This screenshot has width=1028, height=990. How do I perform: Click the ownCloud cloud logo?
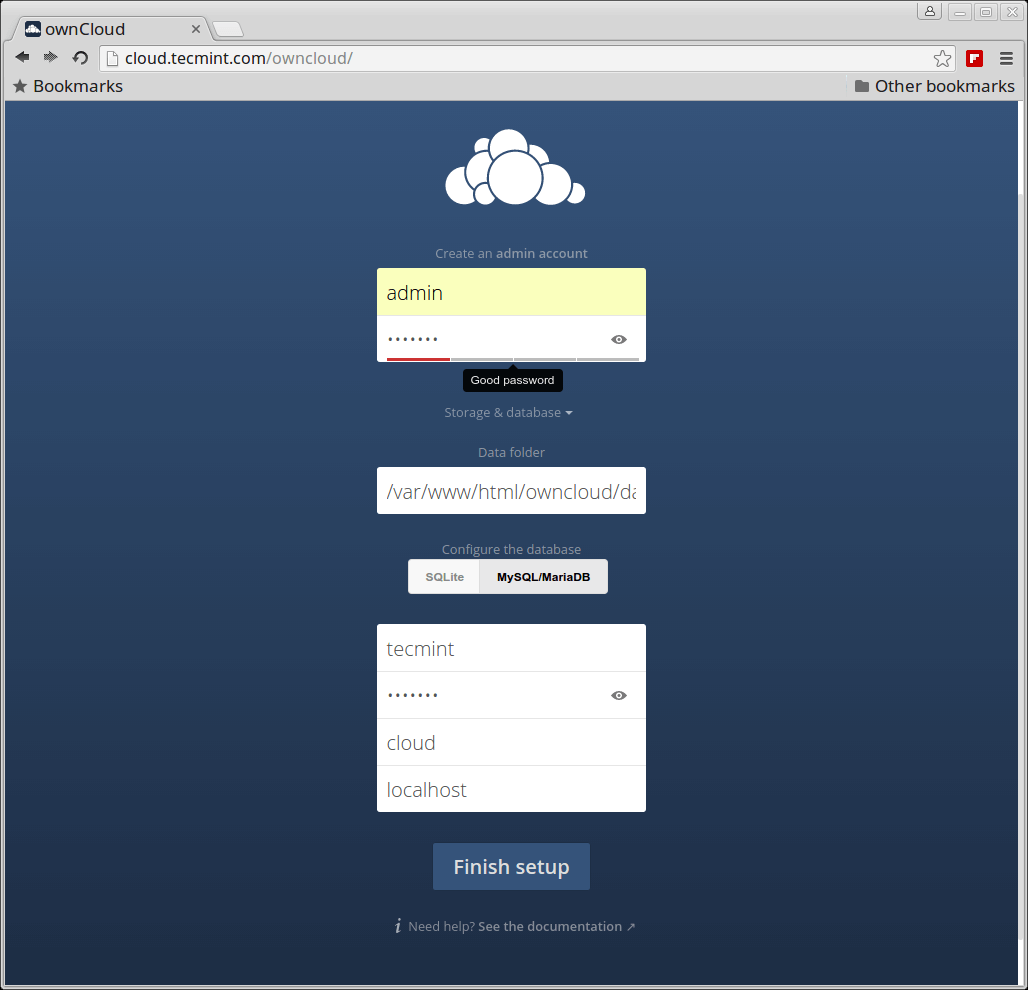tap(515, 167)
